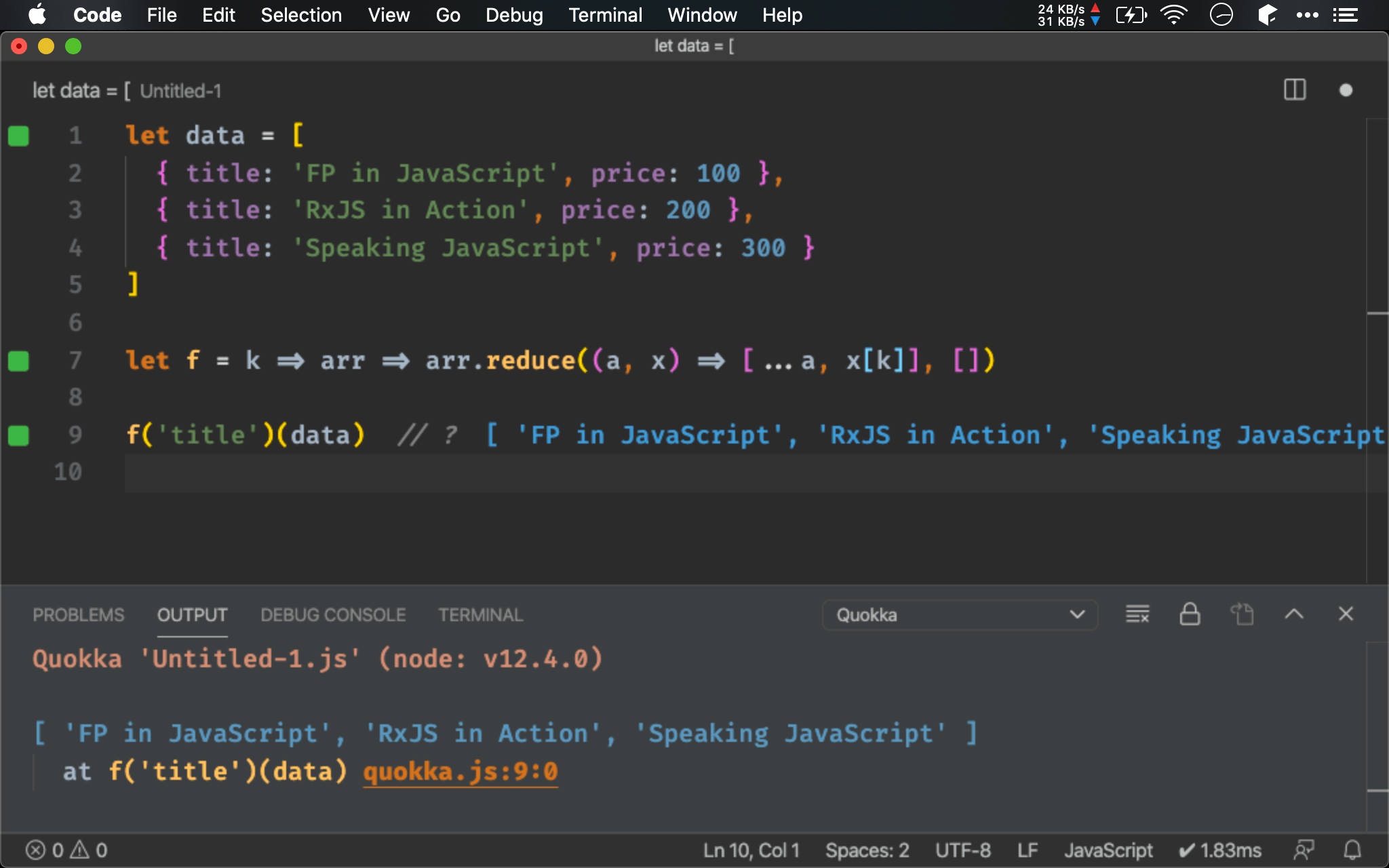
Task: Open Notification Center list icon
Action: tap(1345, 15)
